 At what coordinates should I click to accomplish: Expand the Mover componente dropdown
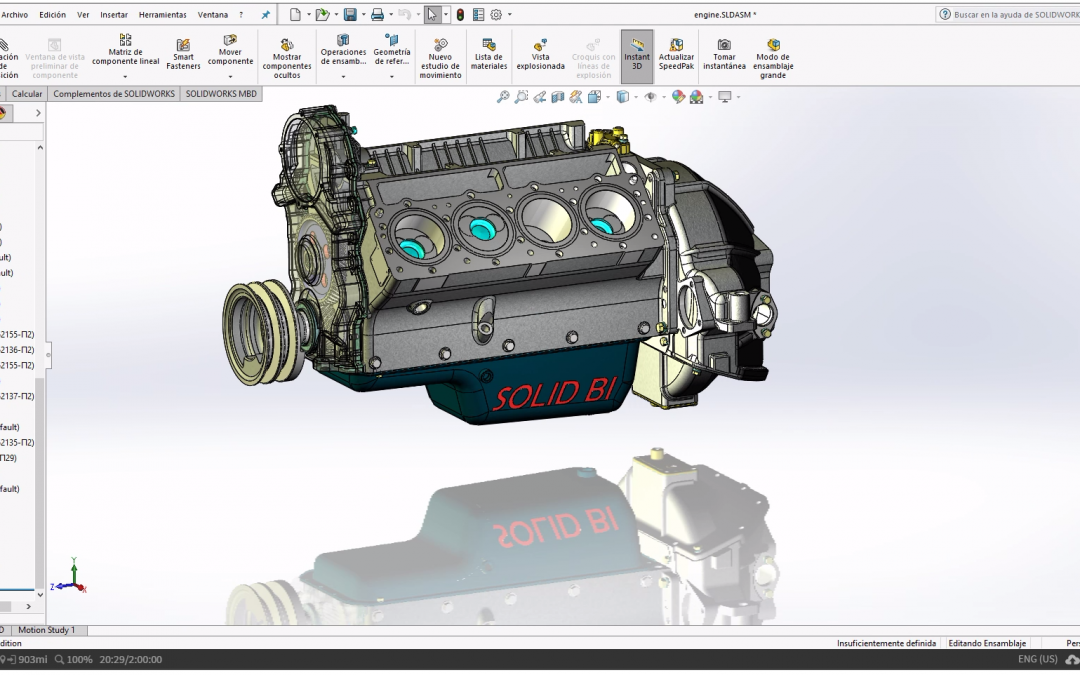[230, 76]
